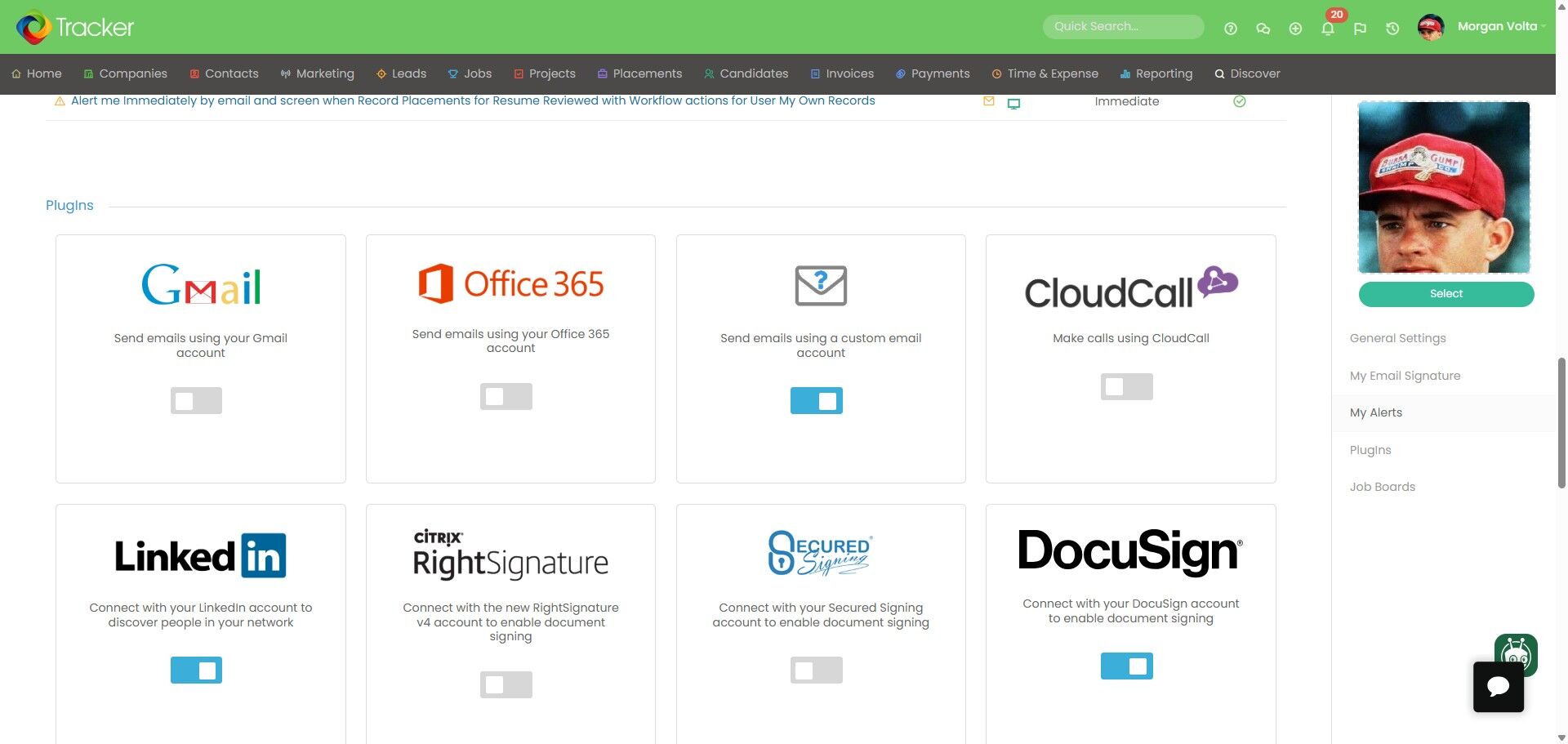Screen dimensions: 1568x744
Task: Click the page vertical scrollbar
Action: point(1561,422)
